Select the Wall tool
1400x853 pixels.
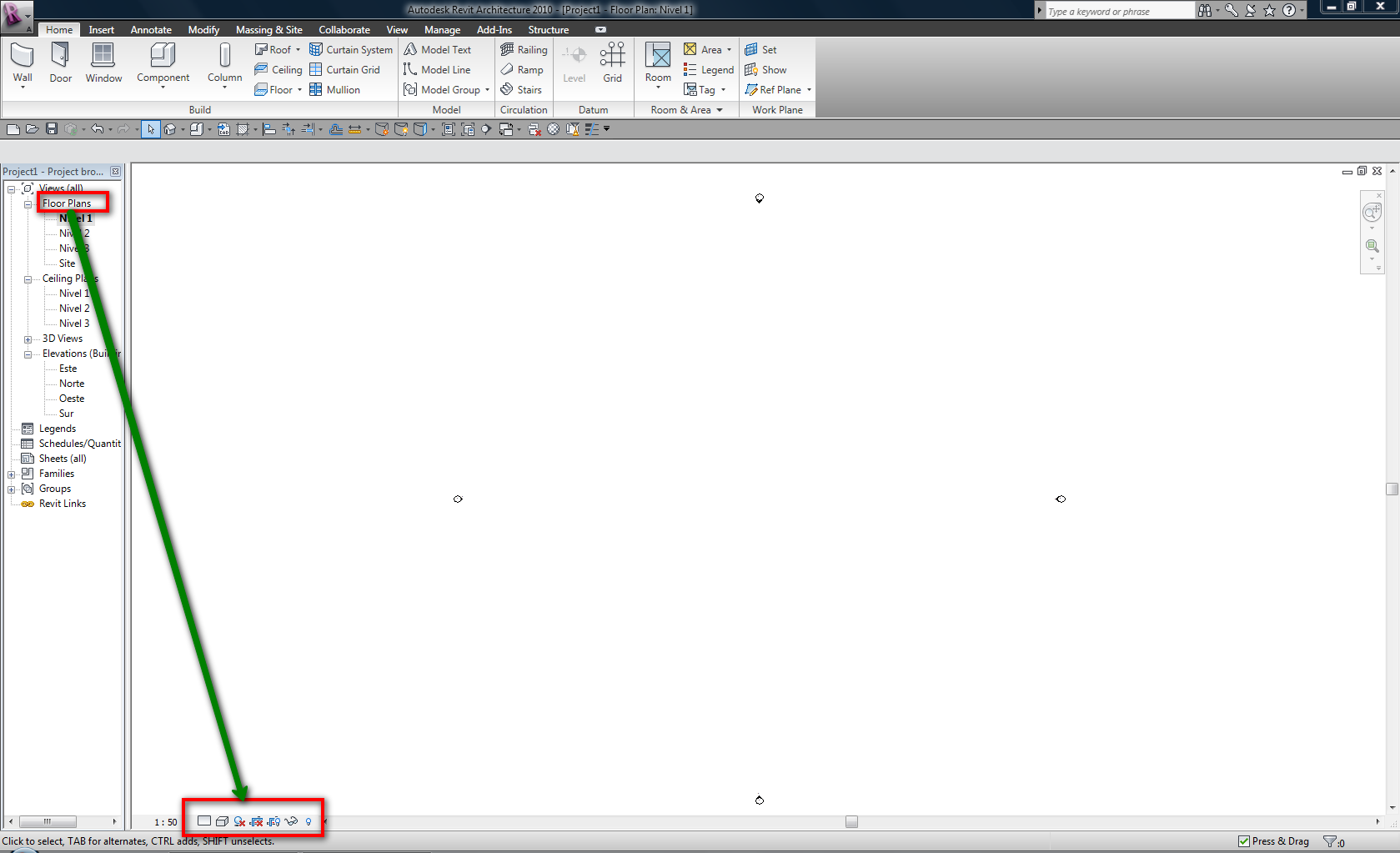point(23,63)
